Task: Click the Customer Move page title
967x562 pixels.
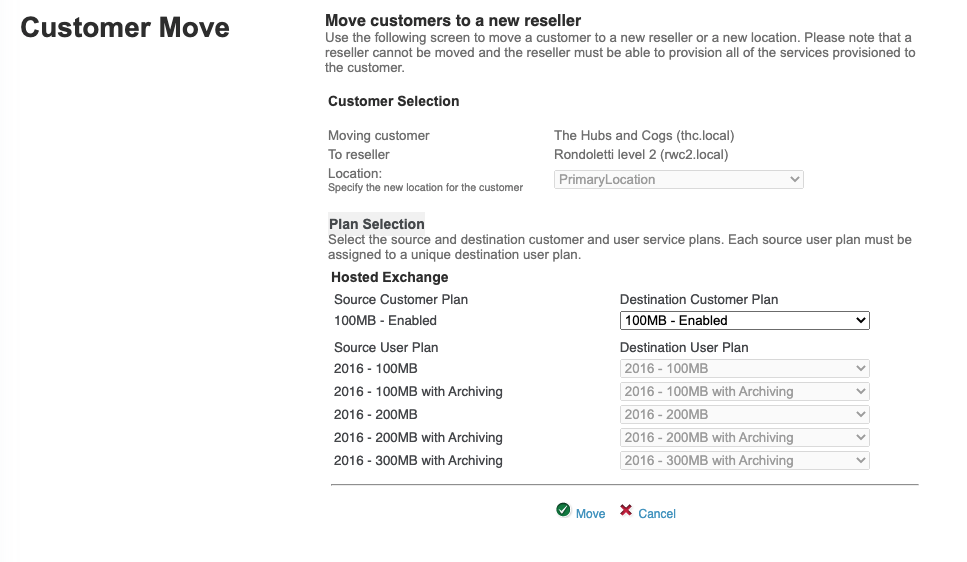Action: coord(125,27)
